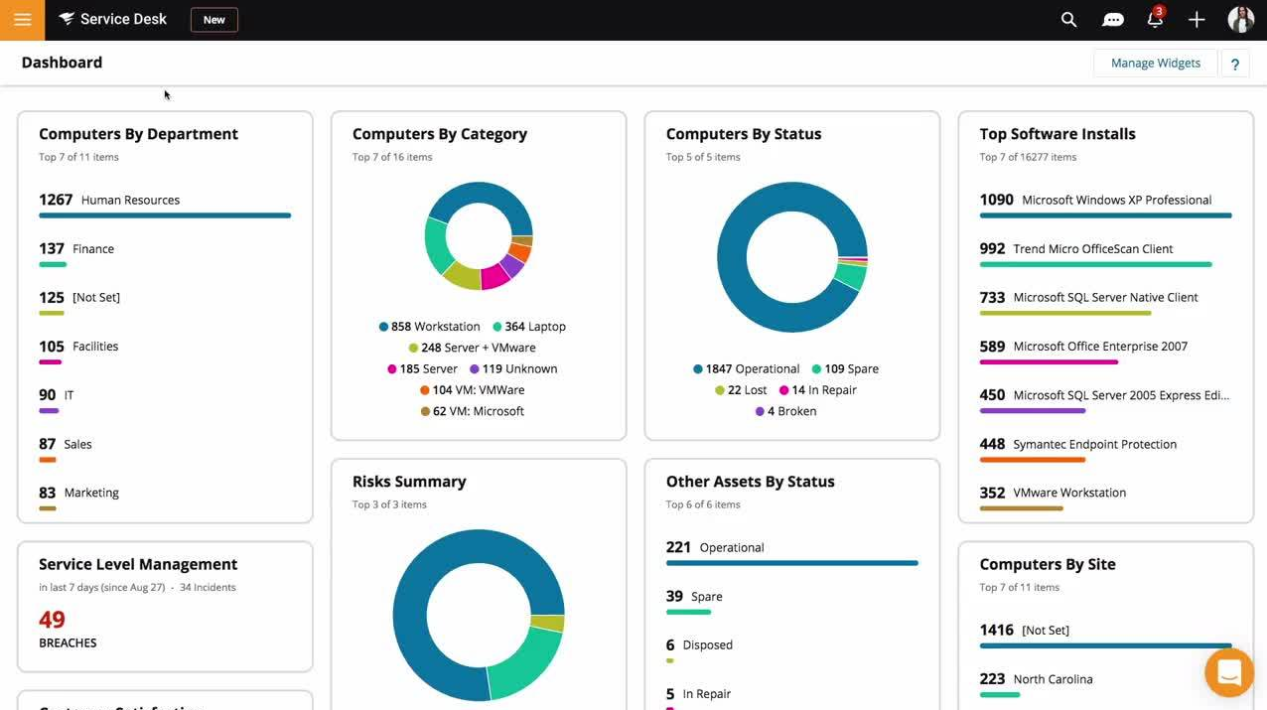This screenshot has width=1267, height=710.
Task: Click the Manage Widgets button
Action: 1155,63
